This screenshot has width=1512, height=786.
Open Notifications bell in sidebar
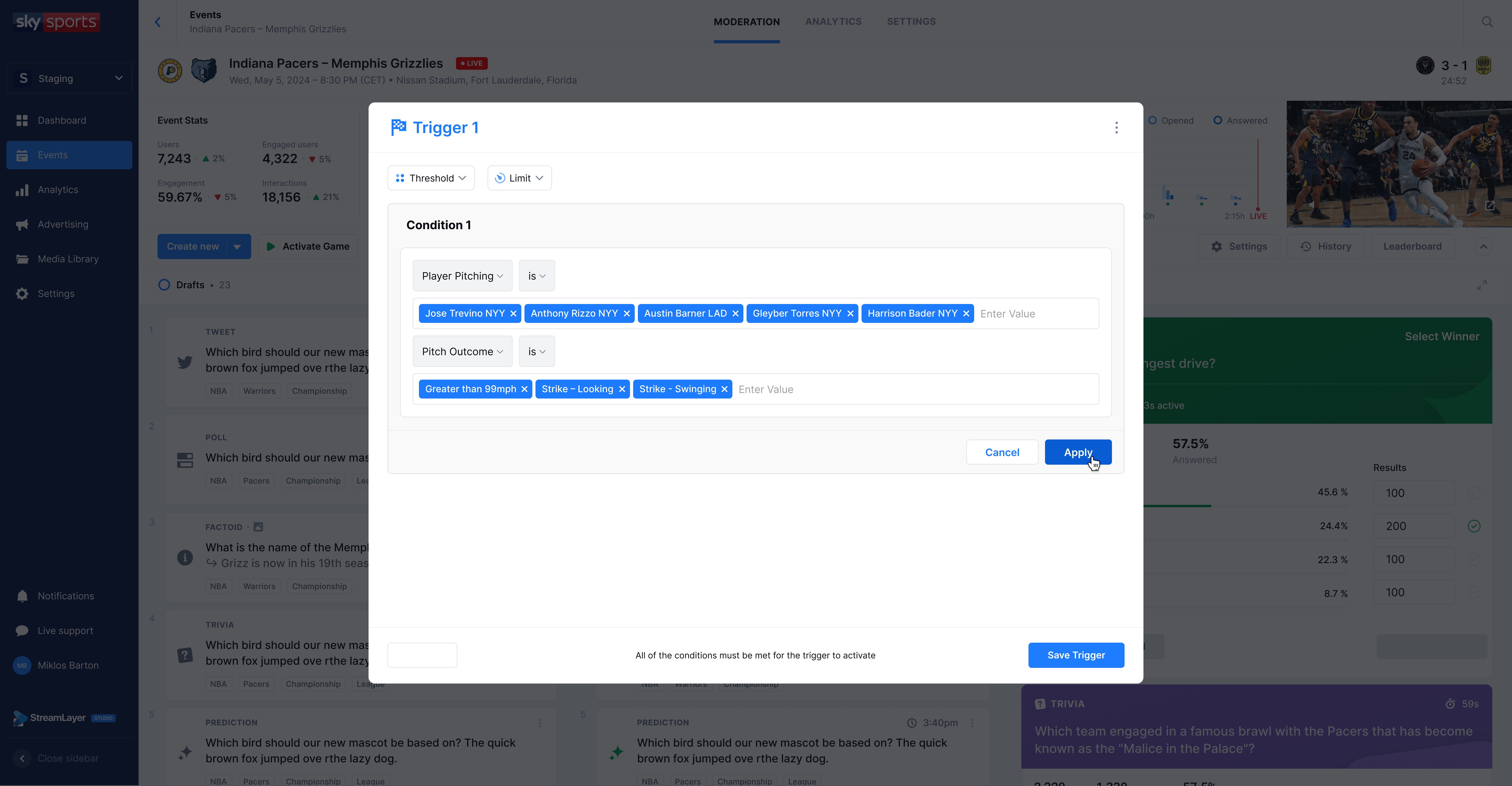click(x=22, y=596)
